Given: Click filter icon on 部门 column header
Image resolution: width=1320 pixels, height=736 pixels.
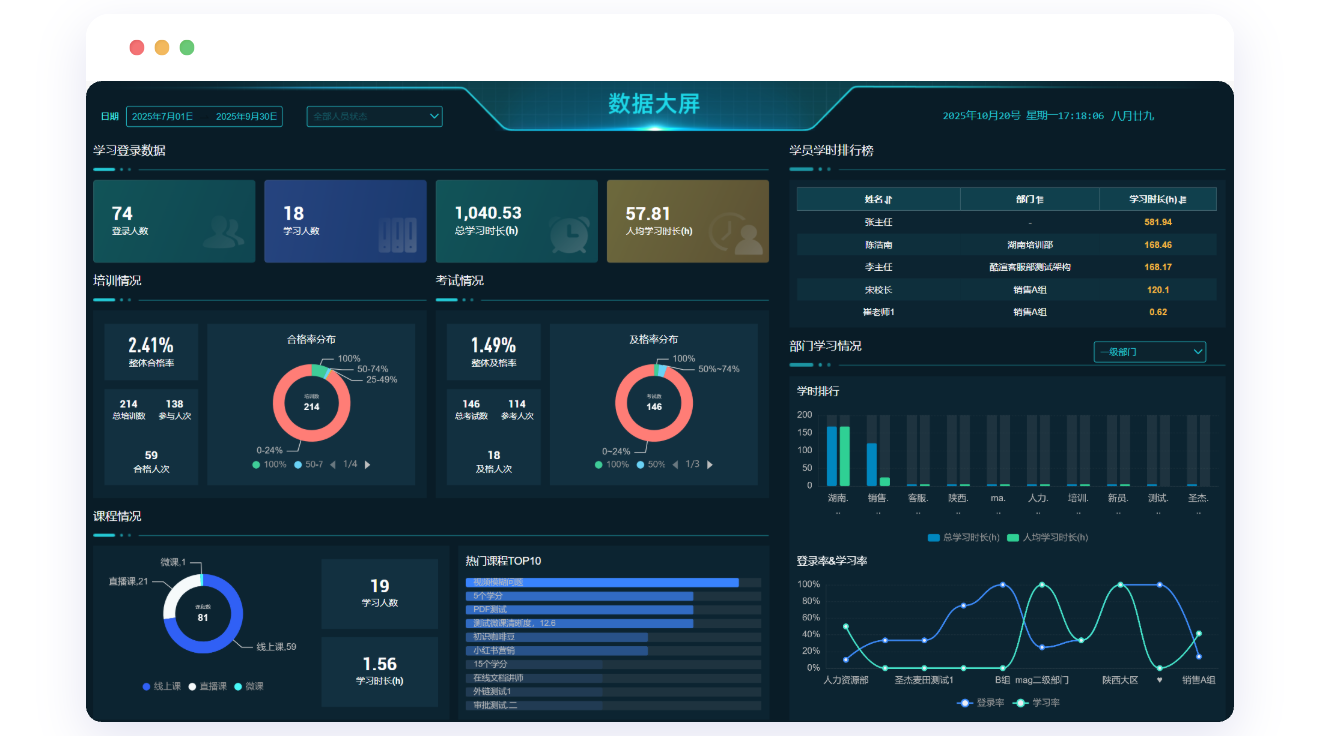Looking at the screenshot, I should (x=1040, y=199).
